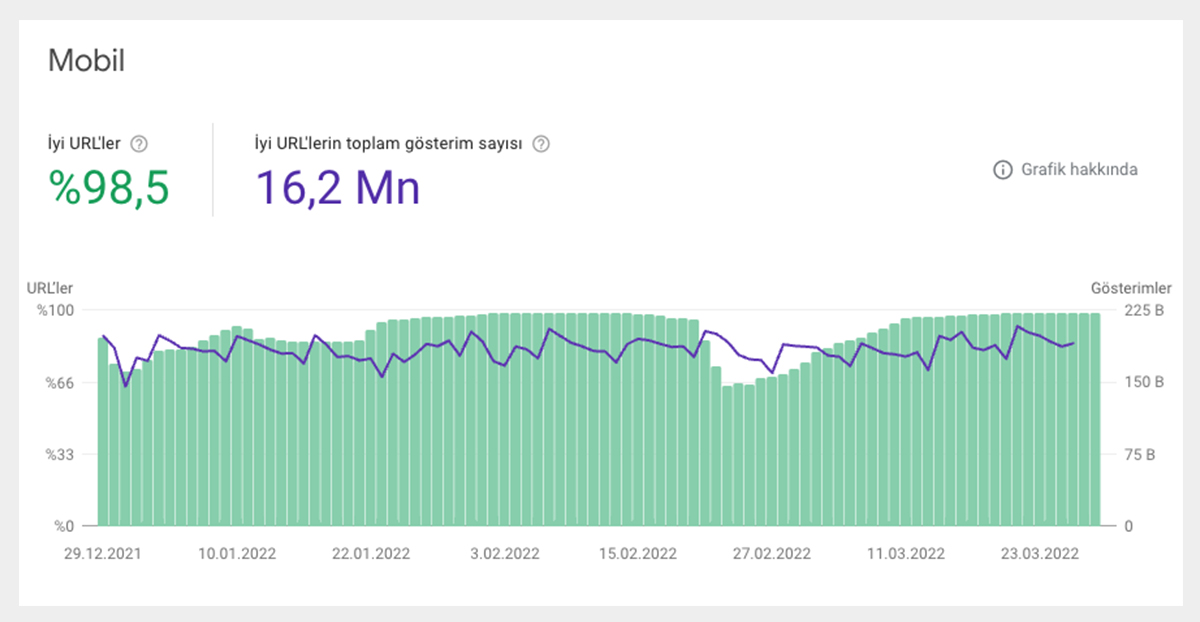Click the %100 label on left axis
Screen dimensions: 1200x622
(57, 310)
